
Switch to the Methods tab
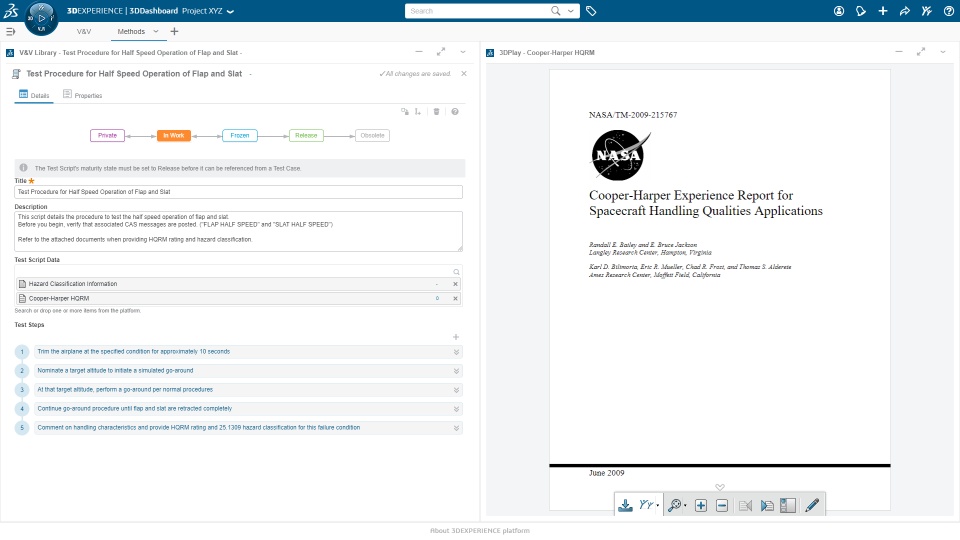click(131, 31)
